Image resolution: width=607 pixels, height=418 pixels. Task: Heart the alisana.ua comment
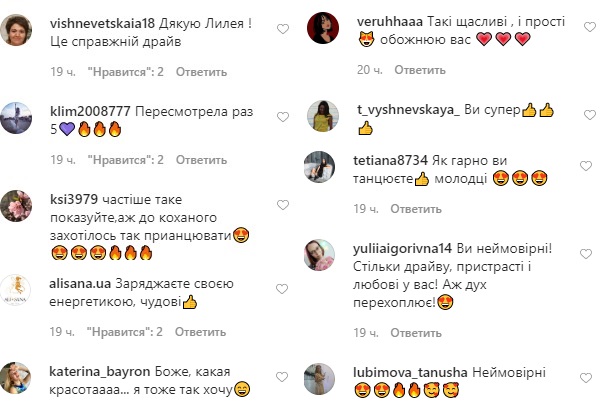[x=283, y=288]
